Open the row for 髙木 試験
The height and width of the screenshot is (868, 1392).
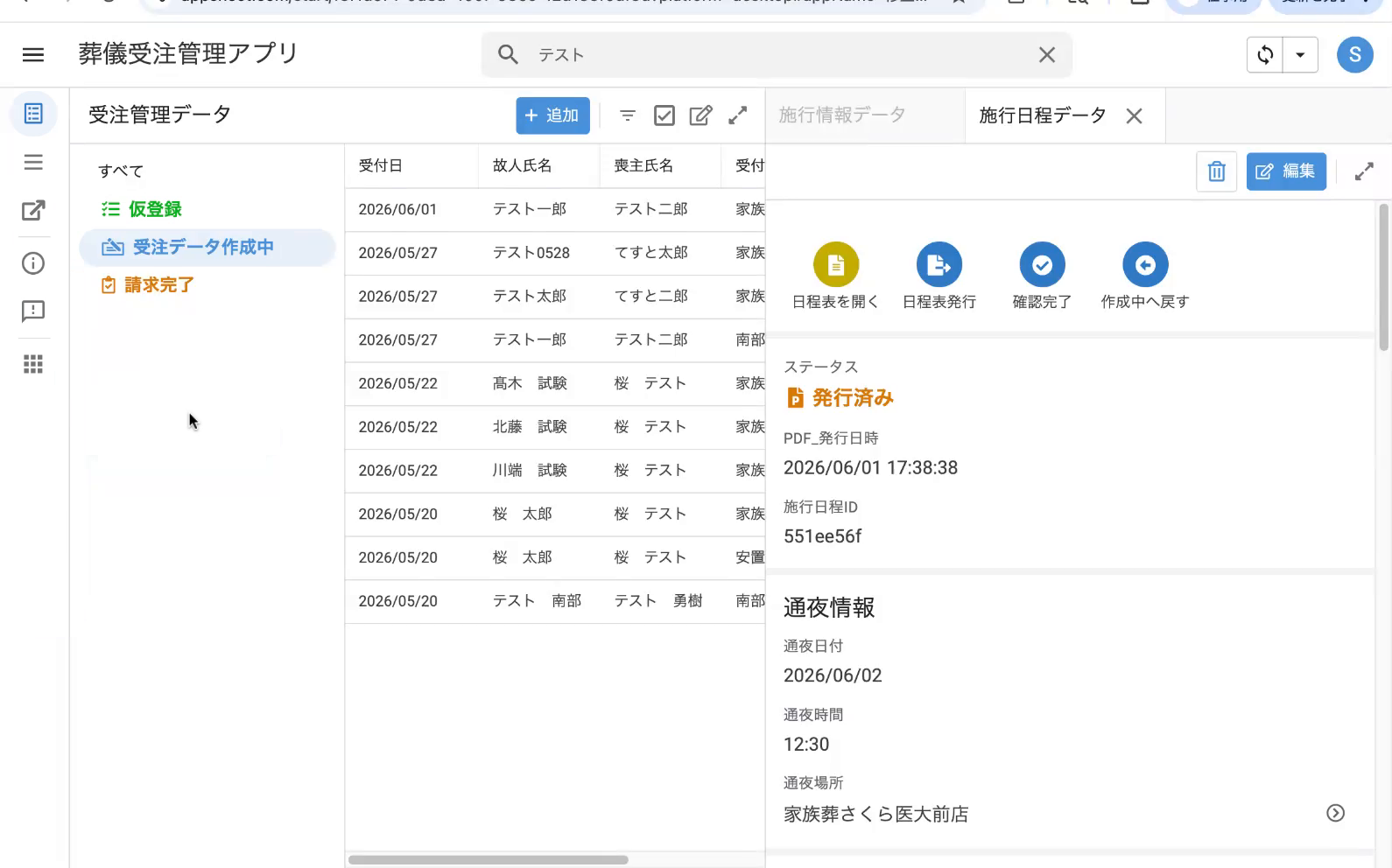[555, 383]
